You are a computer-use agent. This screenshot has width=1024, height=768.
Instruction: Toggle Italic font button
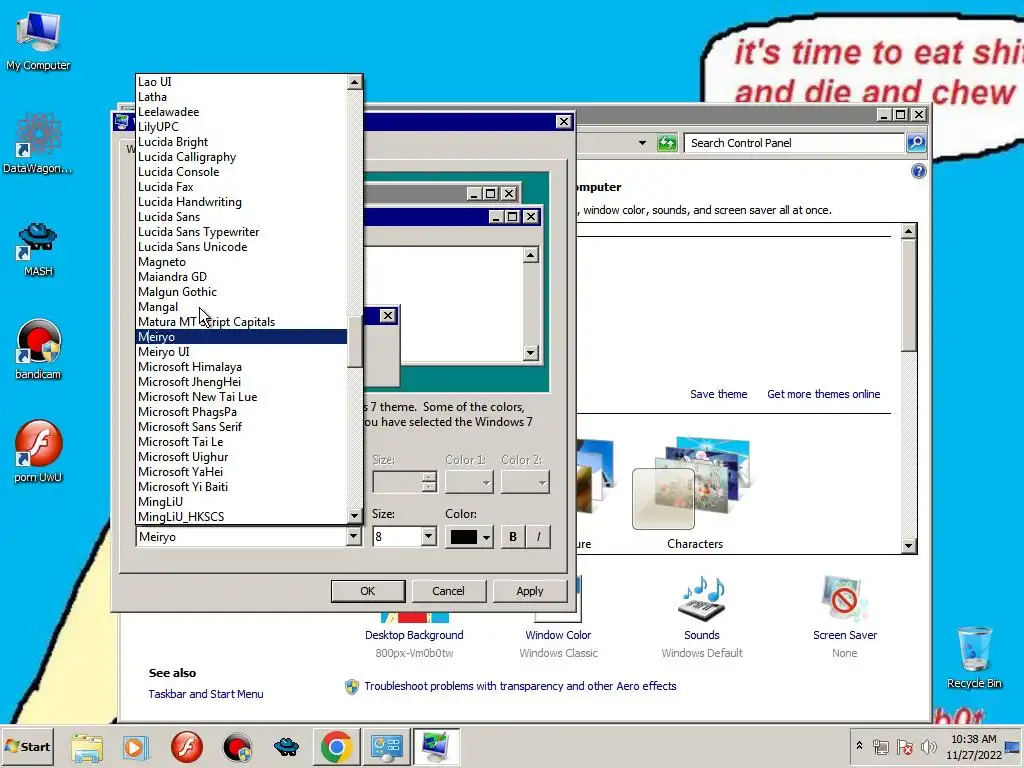click(x=538, y=537)
